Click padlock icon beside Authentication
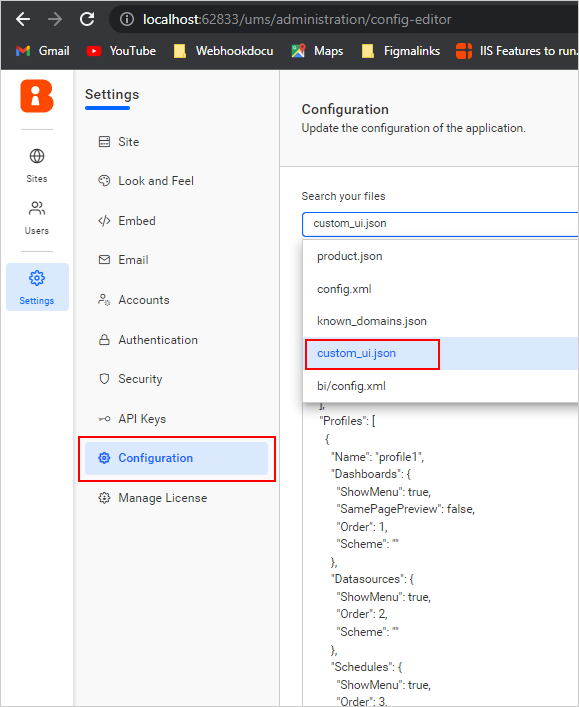This screenshot has height=707, width=579. click(x=104, y=340)
